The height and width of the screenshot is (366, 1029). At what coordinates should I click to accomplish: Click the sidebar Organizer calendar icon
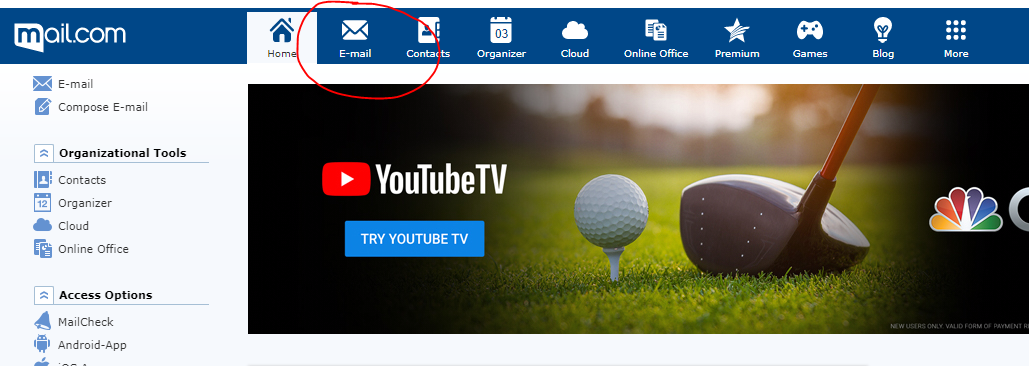coord(43,202)
